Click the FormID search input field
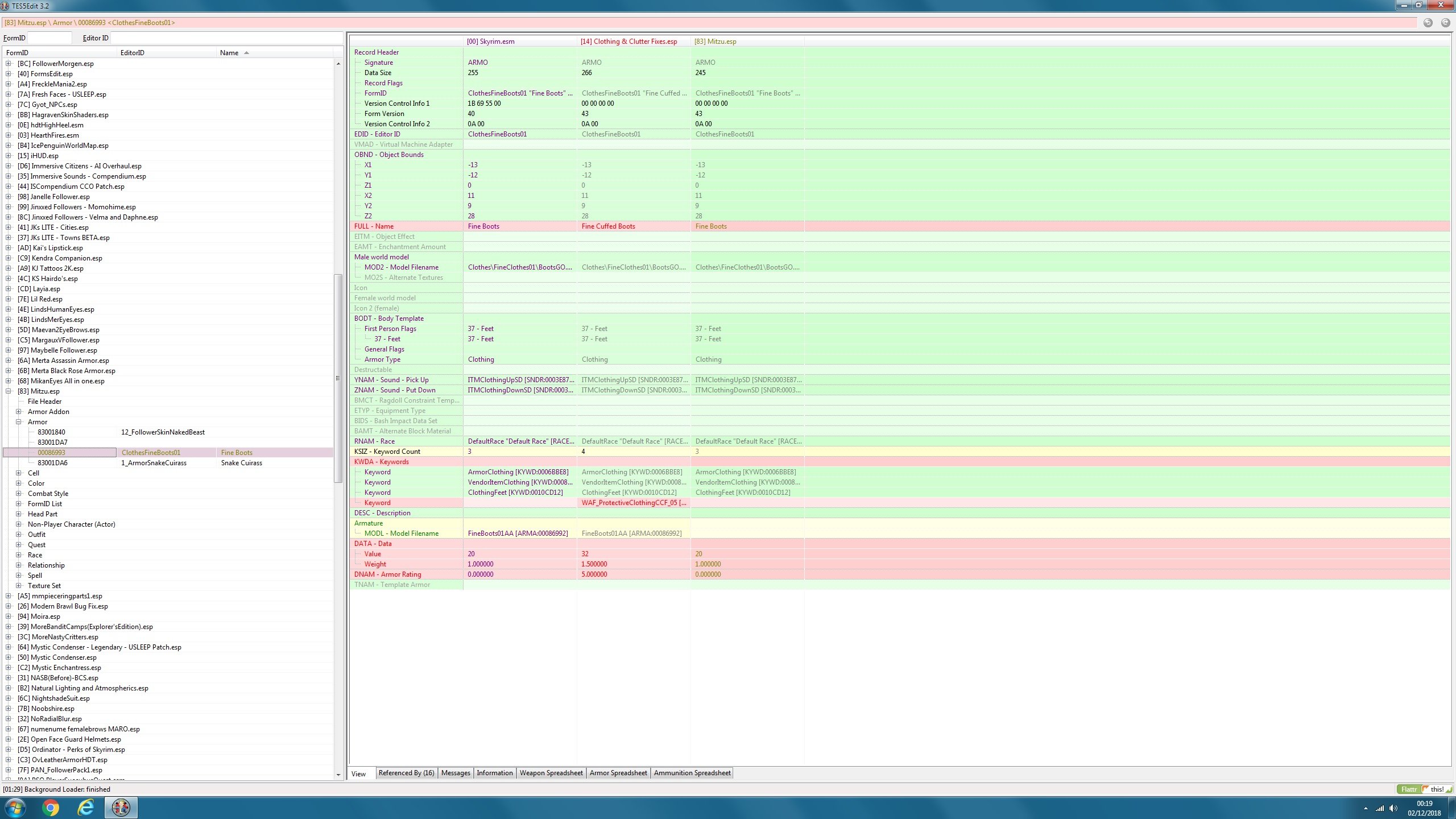This screenshot has height=819, width=1456. pos(50,38)
